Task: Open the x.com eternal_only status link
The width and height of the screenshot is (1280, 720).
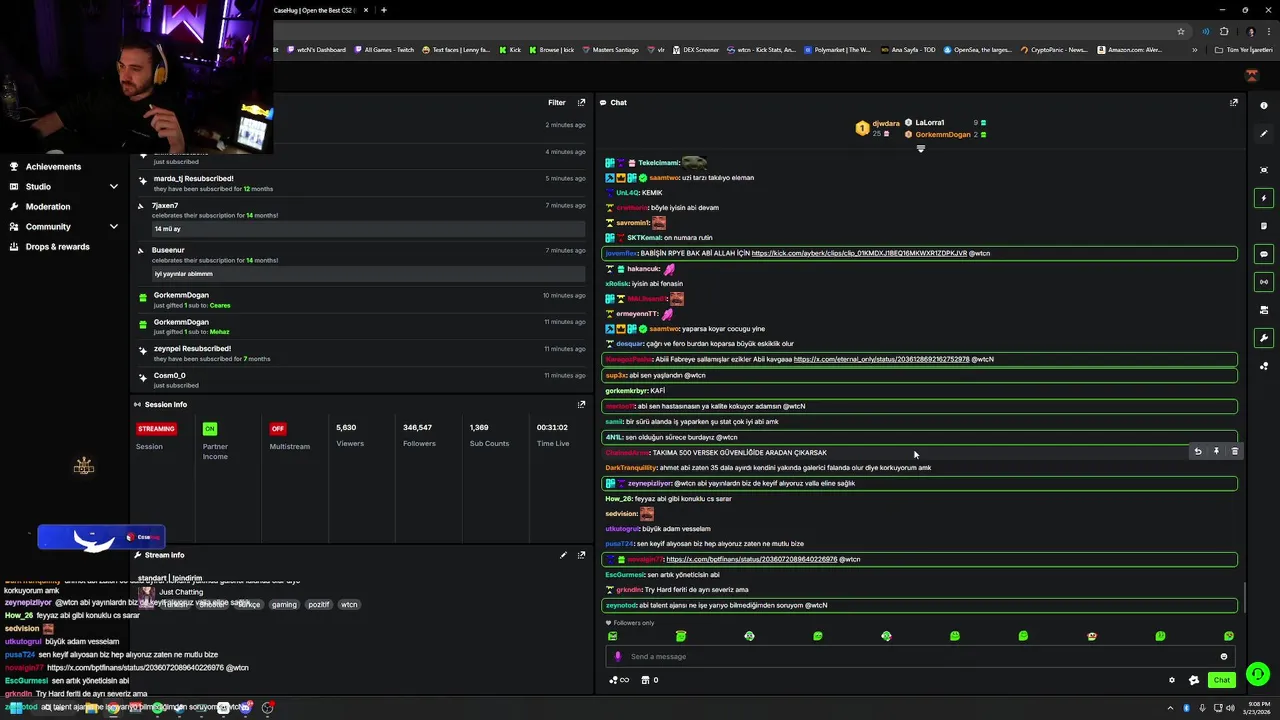Action: click(881, 359)
